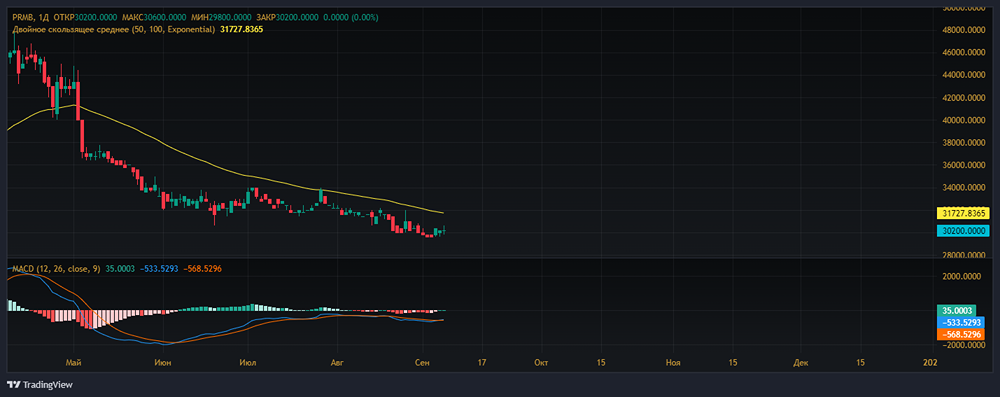1000x397 pixels.
Task: Click the 28000.0000 price scale label
Action: [963, 255]
